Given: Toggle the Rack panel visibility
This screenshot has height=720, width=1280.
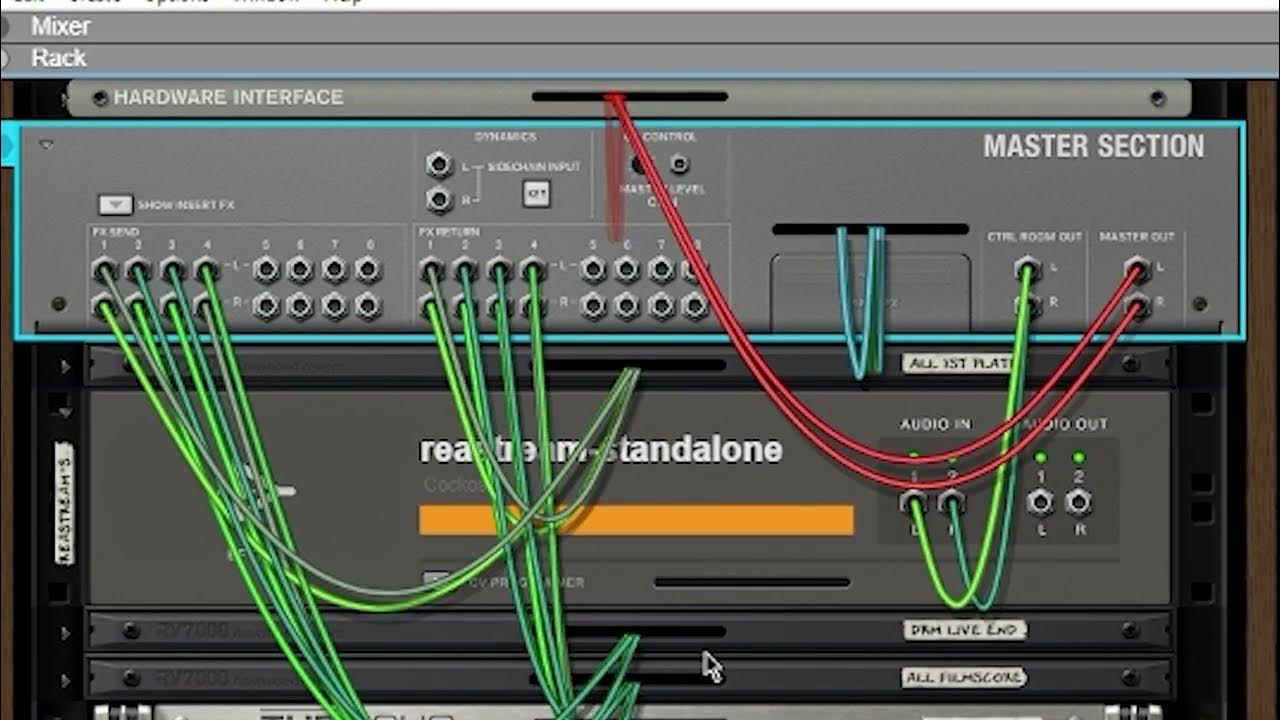Looking at the screenshot, I should [4, 59].
